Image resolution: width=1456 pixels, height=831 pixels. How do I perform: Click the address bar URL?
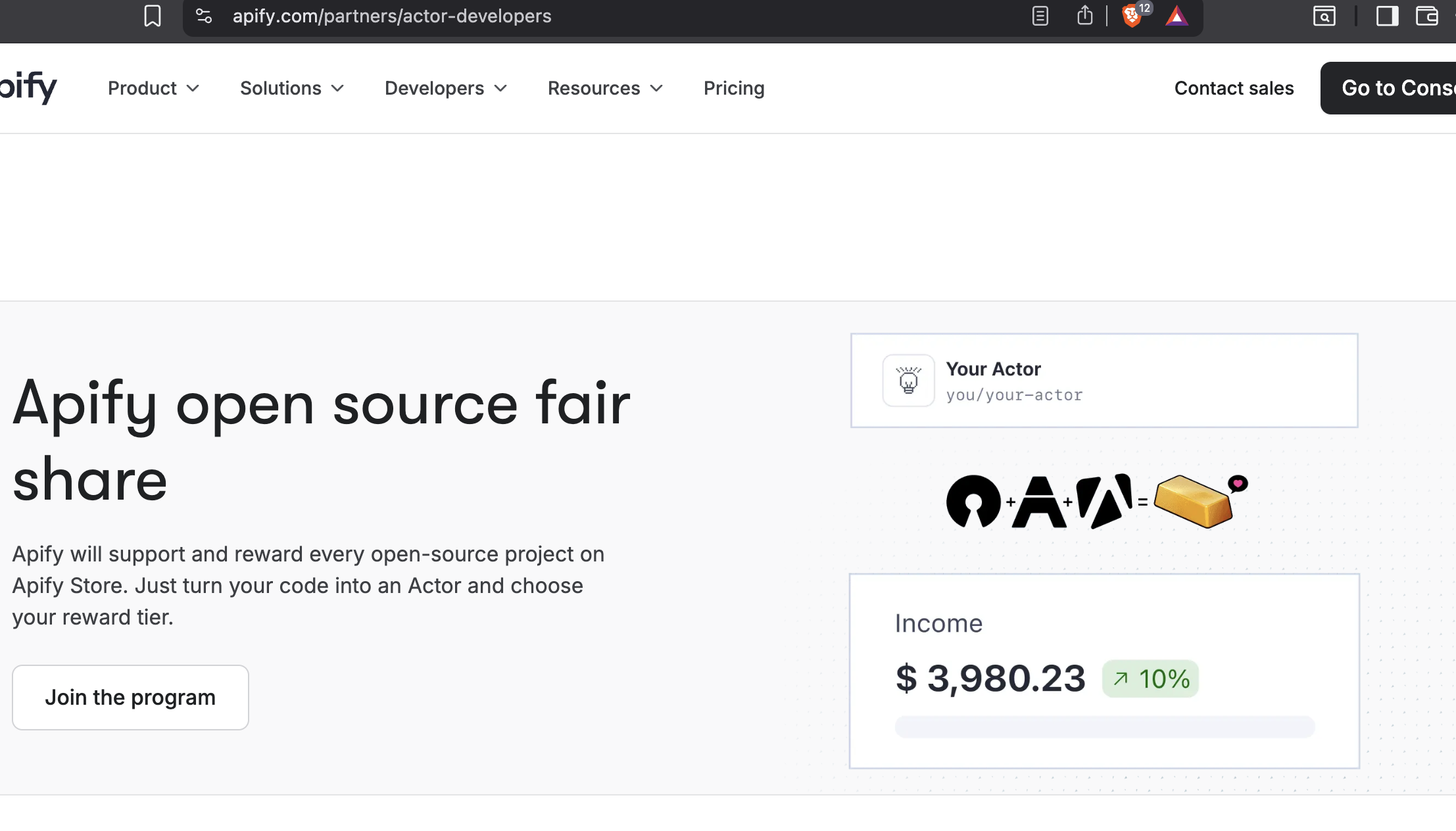pyautogui.click(x=392, y=16)
